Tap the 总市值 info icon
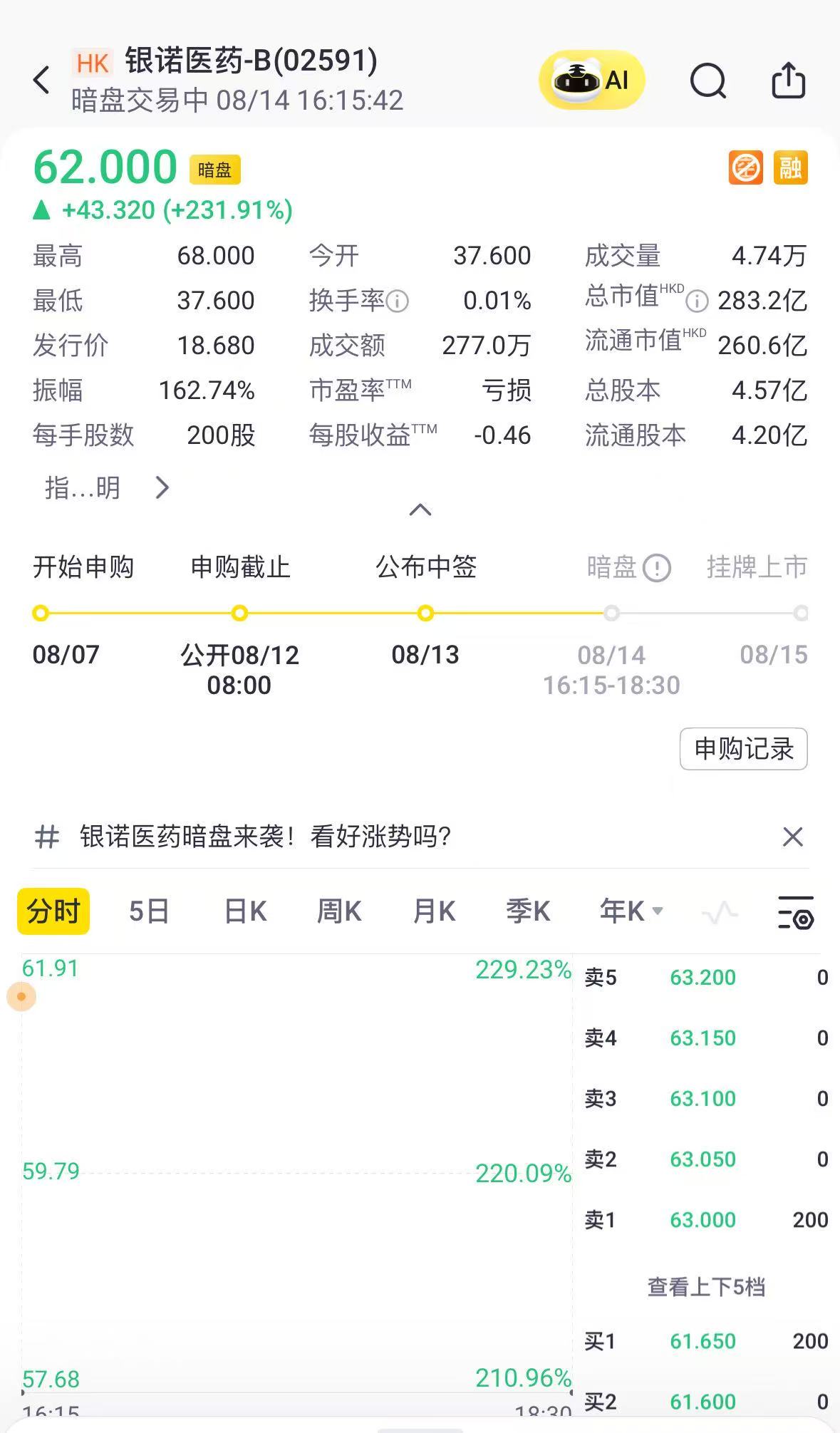Screen dimensions: 840x1433 (x=697, y=301)
